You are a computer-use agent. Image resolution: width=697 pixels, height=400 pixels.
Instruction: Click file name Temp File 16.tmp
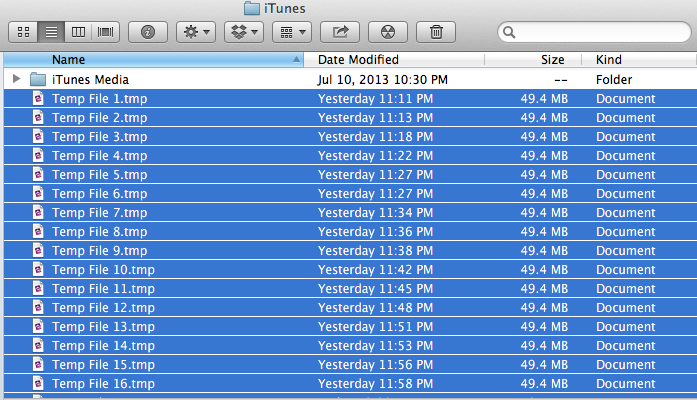tap(104, 384)
